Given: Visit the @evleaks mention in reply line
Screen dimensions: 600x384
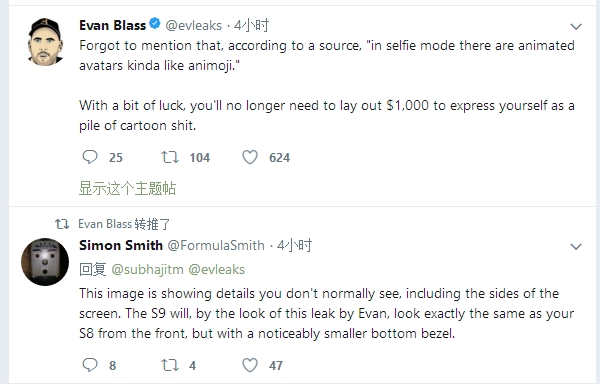Looking at the screenshot, I should click(217, 270).
